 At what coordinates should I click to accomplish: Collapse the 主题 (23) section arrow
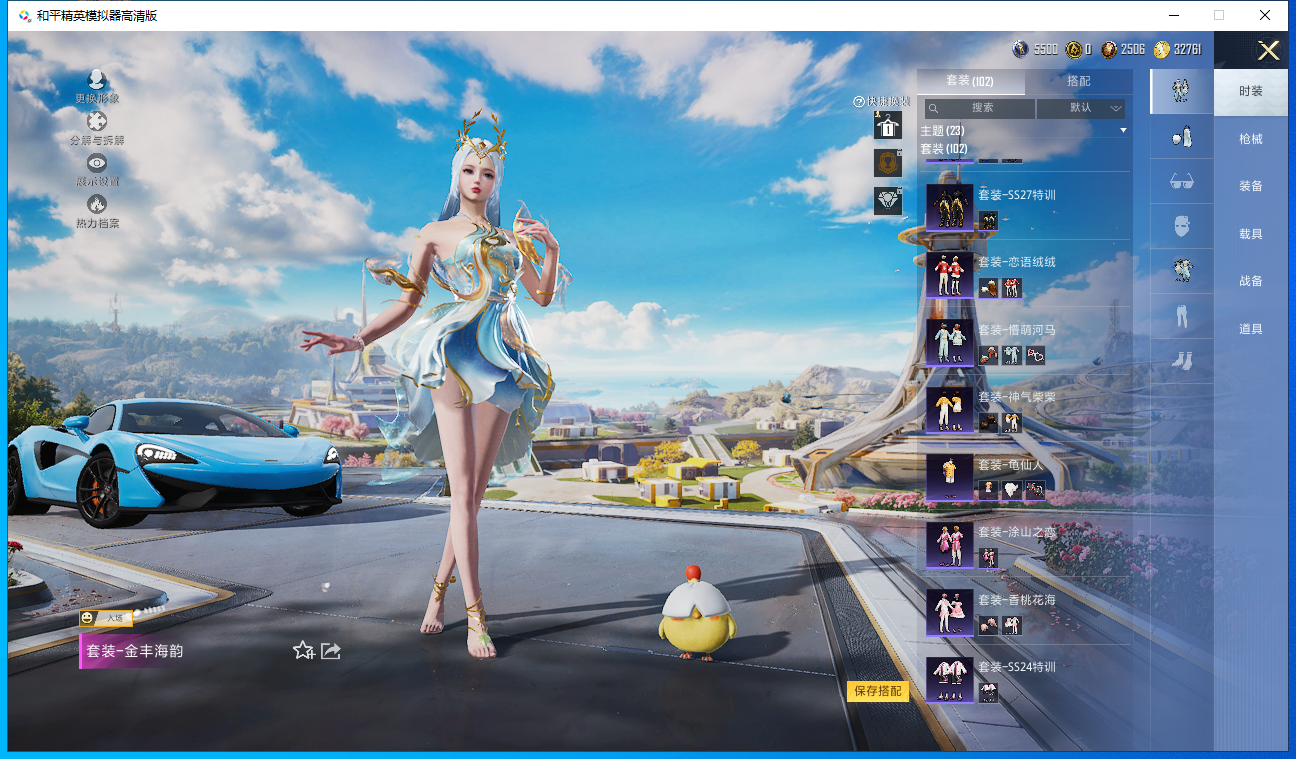click(x=1123, y=131)
